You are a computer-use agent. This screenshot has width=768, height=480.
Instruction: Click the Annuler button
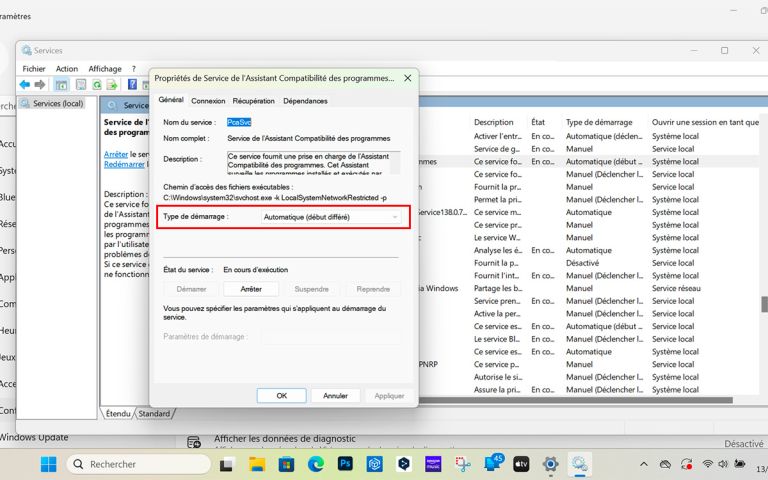click(335, 395)
